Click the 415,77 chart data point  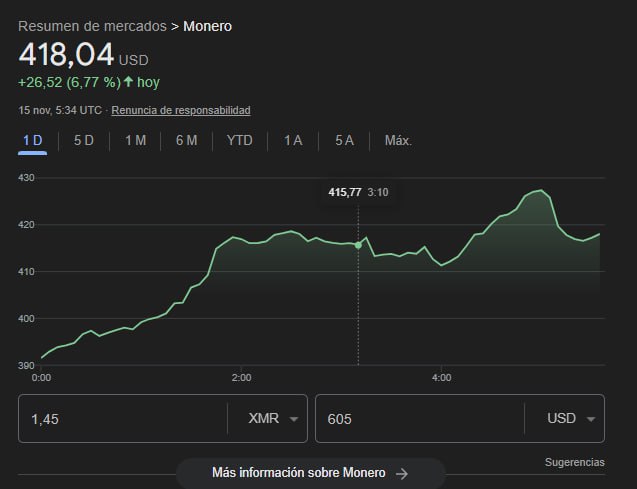click(359, 245)
